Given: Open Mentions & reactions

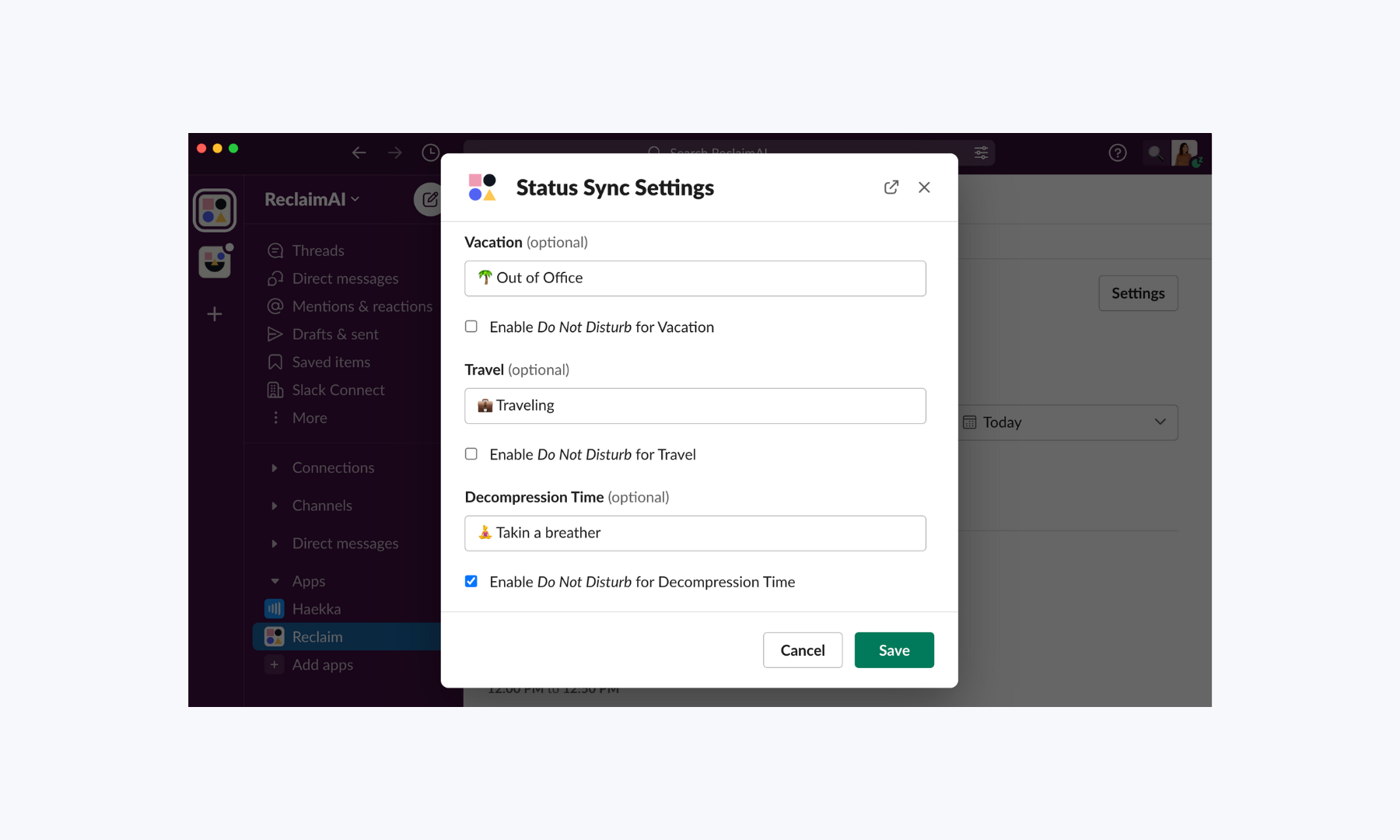Looking at the screenshot, I should [x=362, y=306].
